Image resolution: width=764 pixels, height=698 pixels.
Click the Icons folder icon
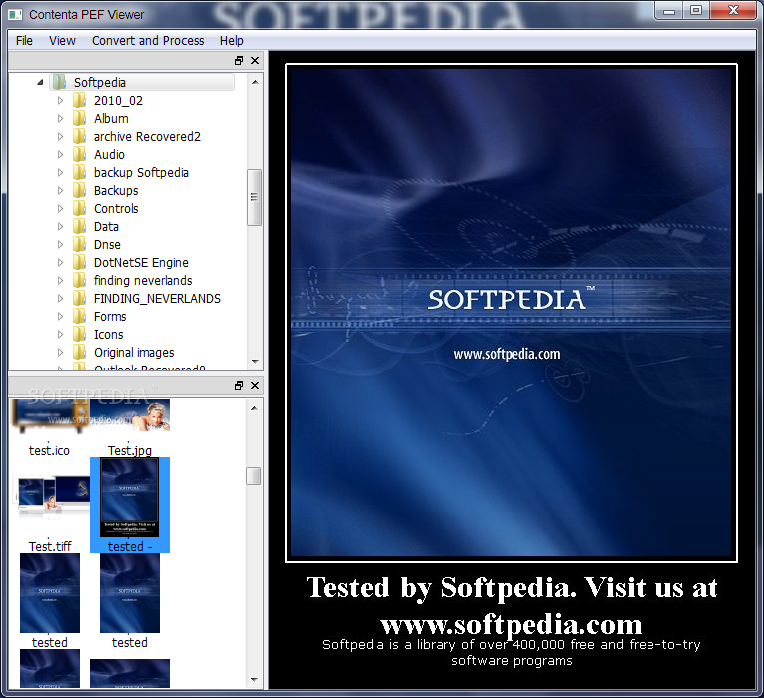point(79,335)
